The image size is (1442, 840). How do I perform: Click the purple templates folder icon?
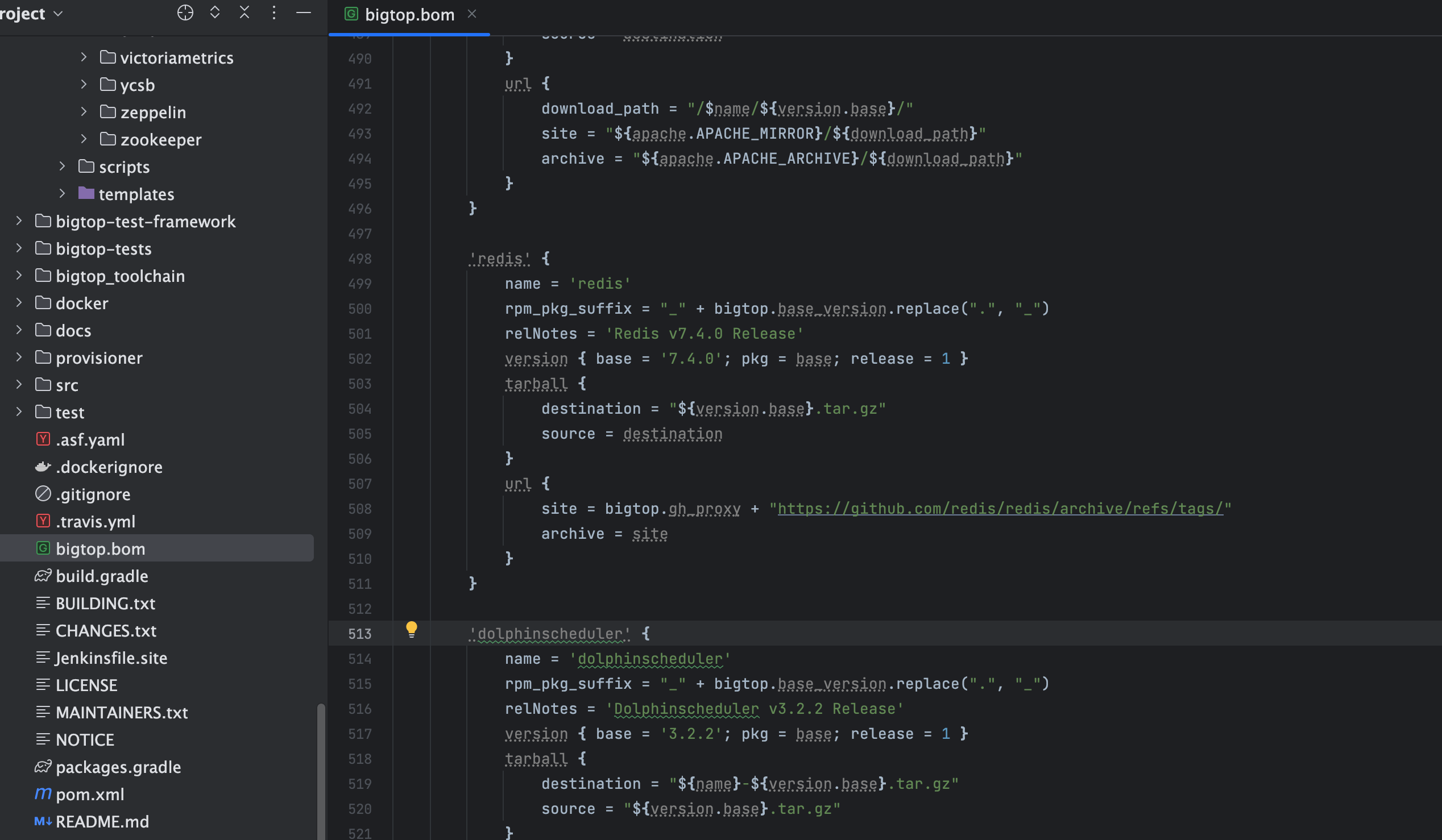click(86, 193)
